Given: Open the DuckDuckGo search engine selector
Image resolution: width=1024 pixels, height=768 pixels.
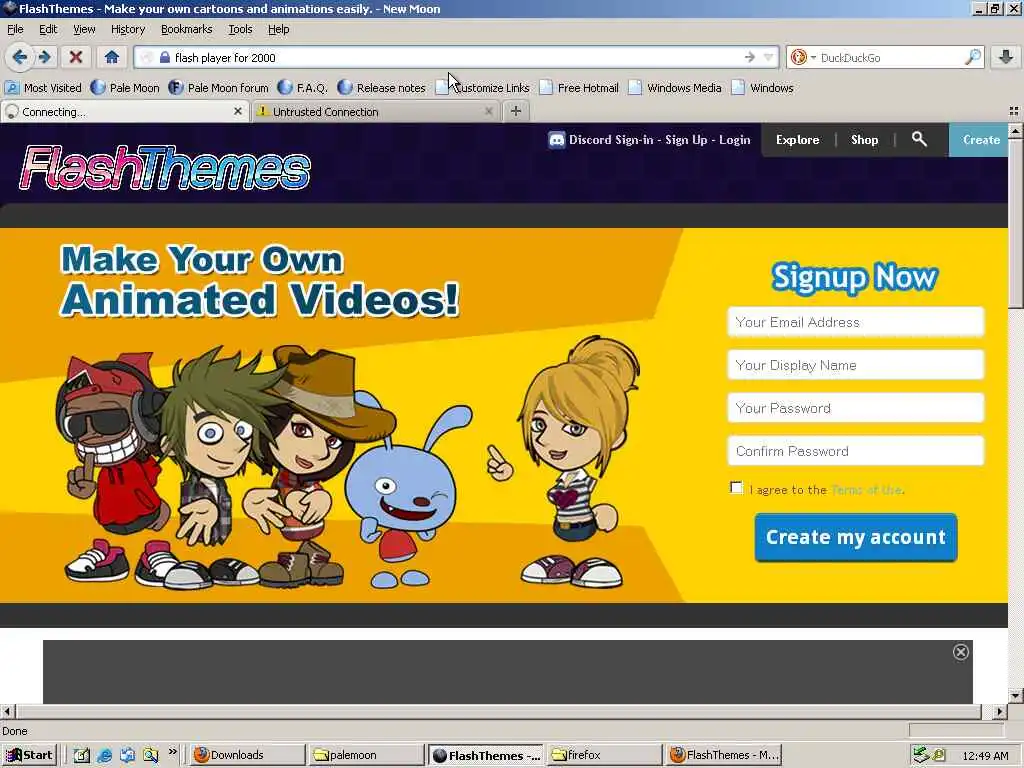Looking at the screenshot, I should pyautogui.click(x=803, y=57).
